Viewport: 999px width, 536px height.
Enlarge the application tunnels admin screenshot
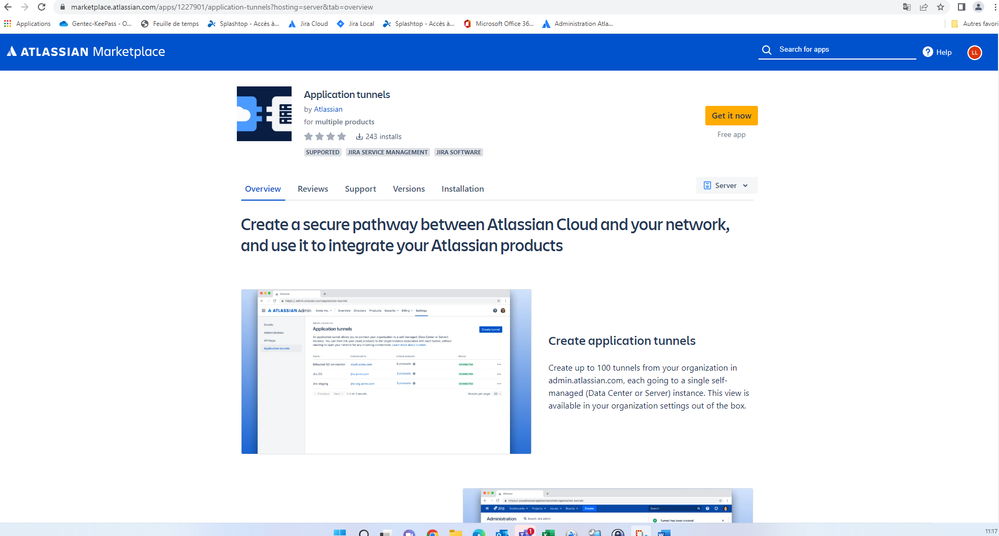pyautogui.click(x=386, y=372)
